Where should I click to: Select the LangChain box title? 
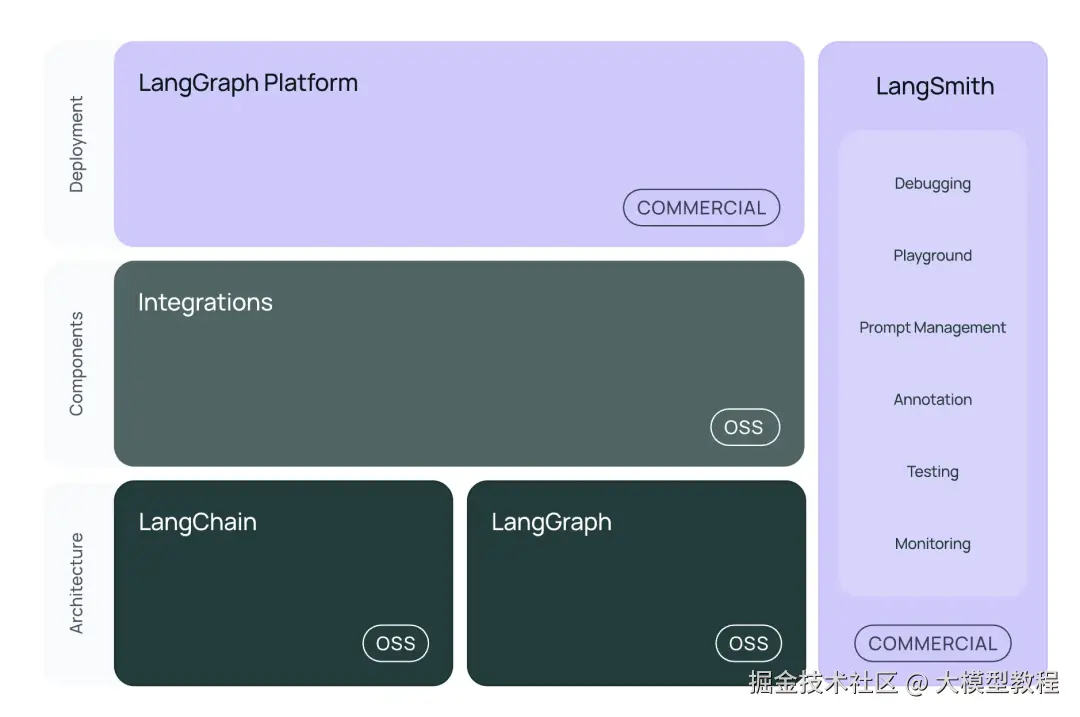pos(197,523)
